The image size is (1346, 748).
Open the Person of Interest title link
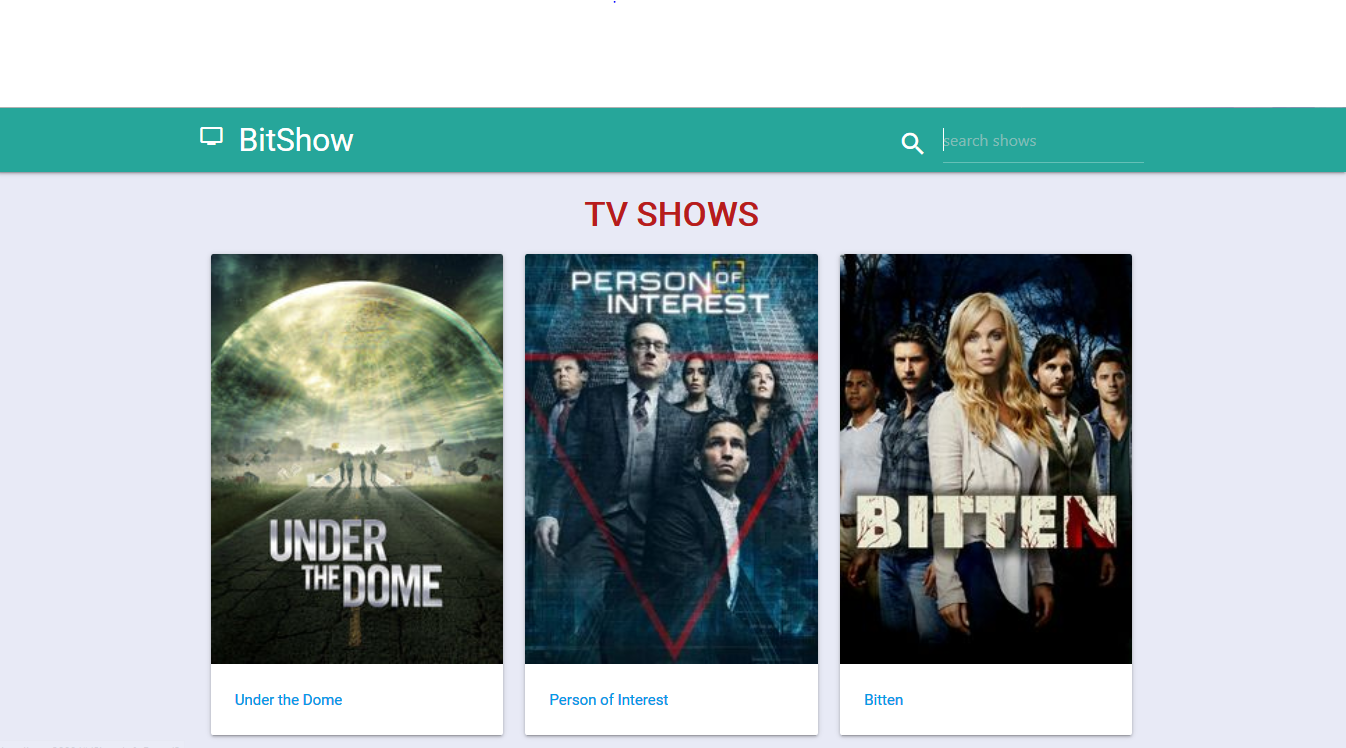coord(608,700)
